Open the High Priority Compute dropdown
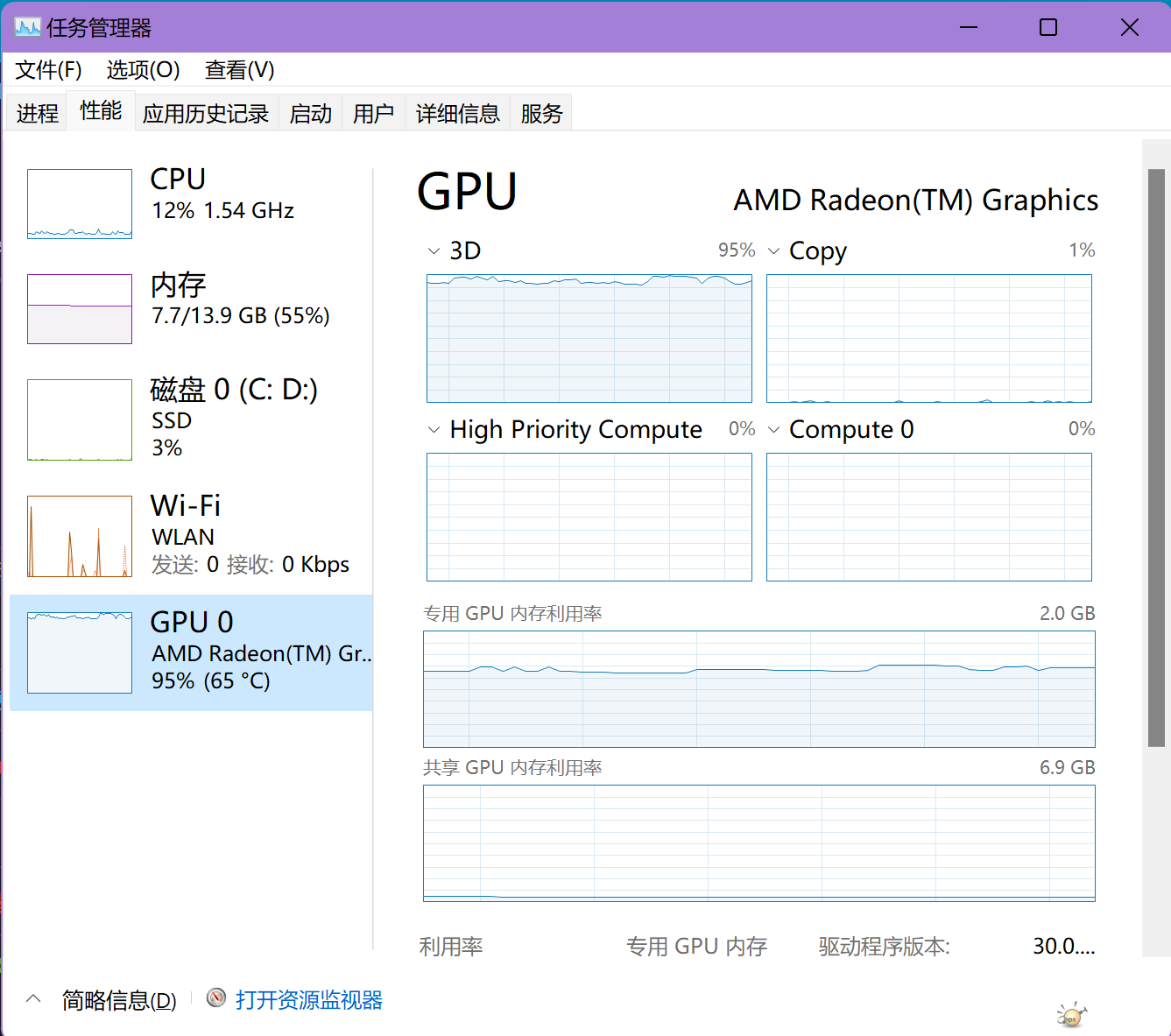 tap(434, 430)
